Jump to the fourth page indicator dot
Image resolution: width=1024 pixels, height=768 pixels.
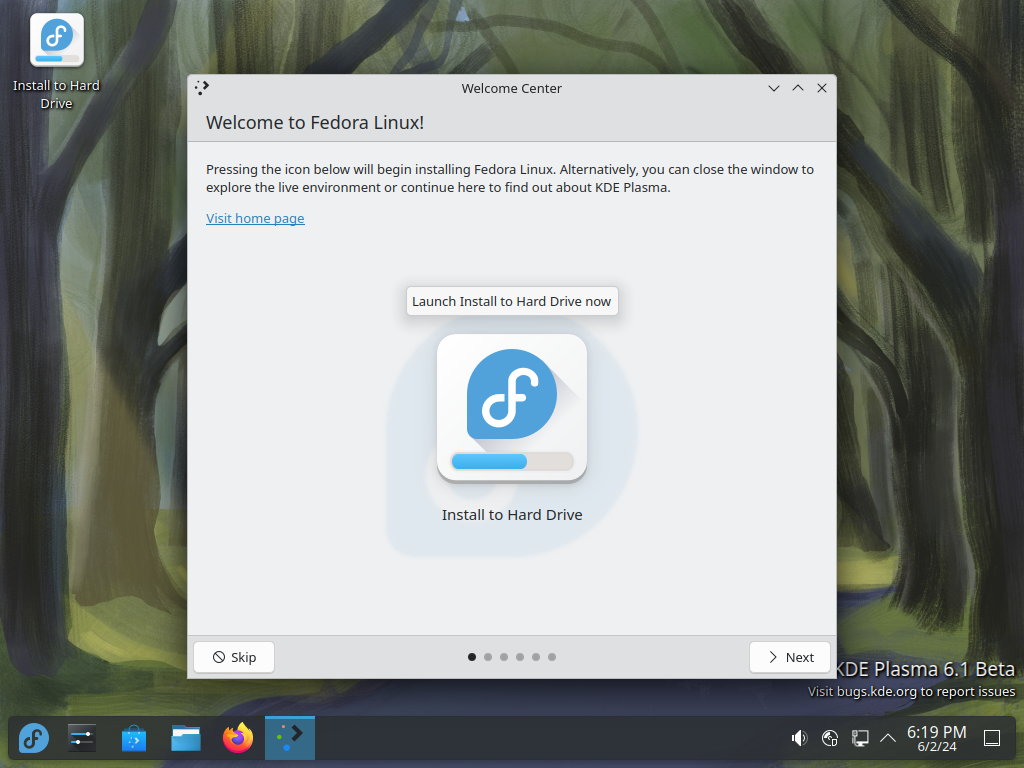(x=520, y=657)
